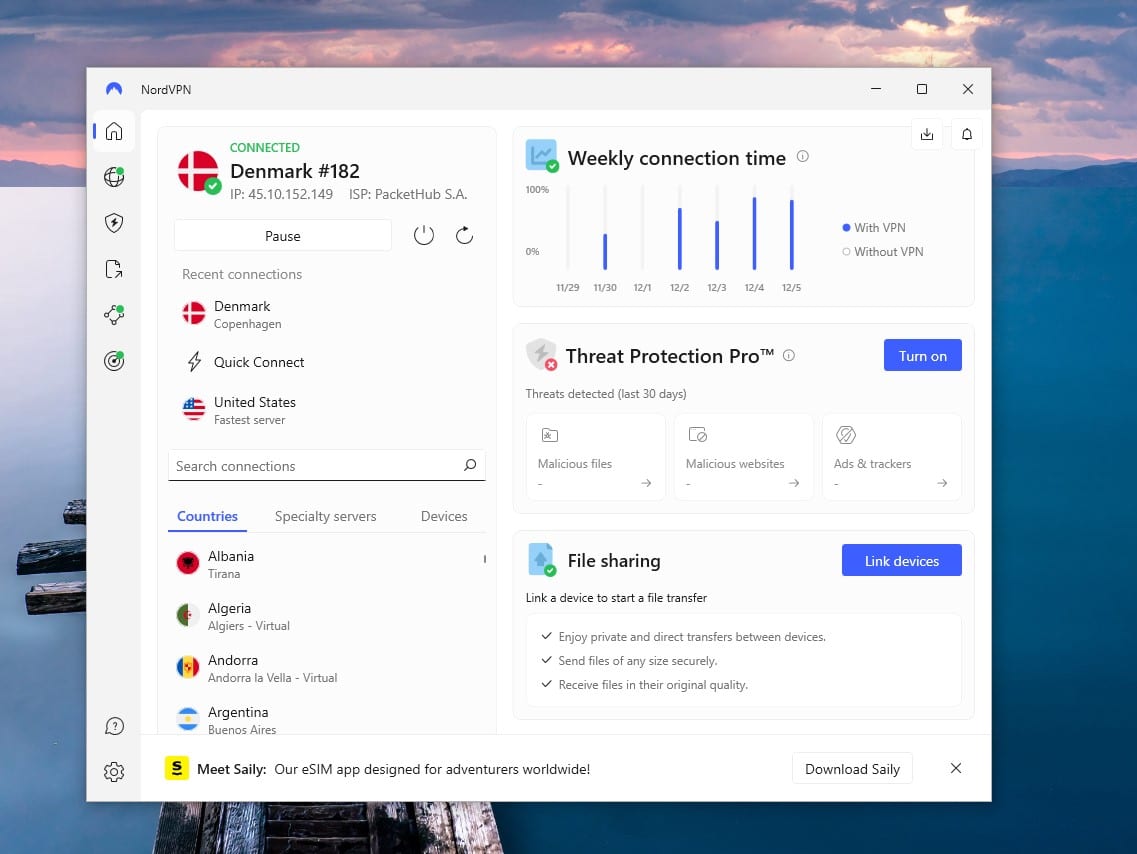Select Albania Tirana from countries

(x=326, y=564)
